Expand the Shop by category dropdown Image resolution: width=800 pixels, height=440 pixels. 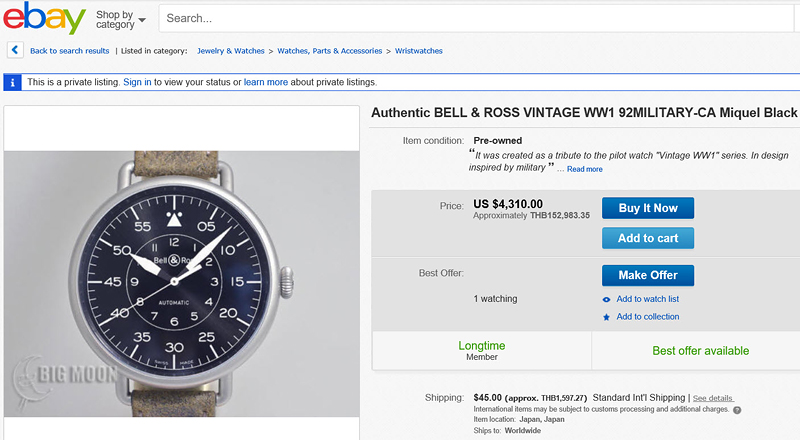point(121,19)
